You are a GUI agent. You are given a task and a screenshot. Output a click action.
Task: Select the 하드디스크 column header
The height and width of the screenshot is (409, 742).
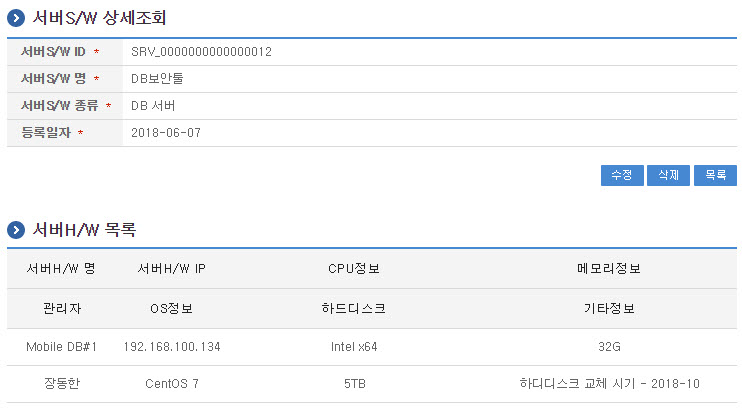(x=354, y=308)
